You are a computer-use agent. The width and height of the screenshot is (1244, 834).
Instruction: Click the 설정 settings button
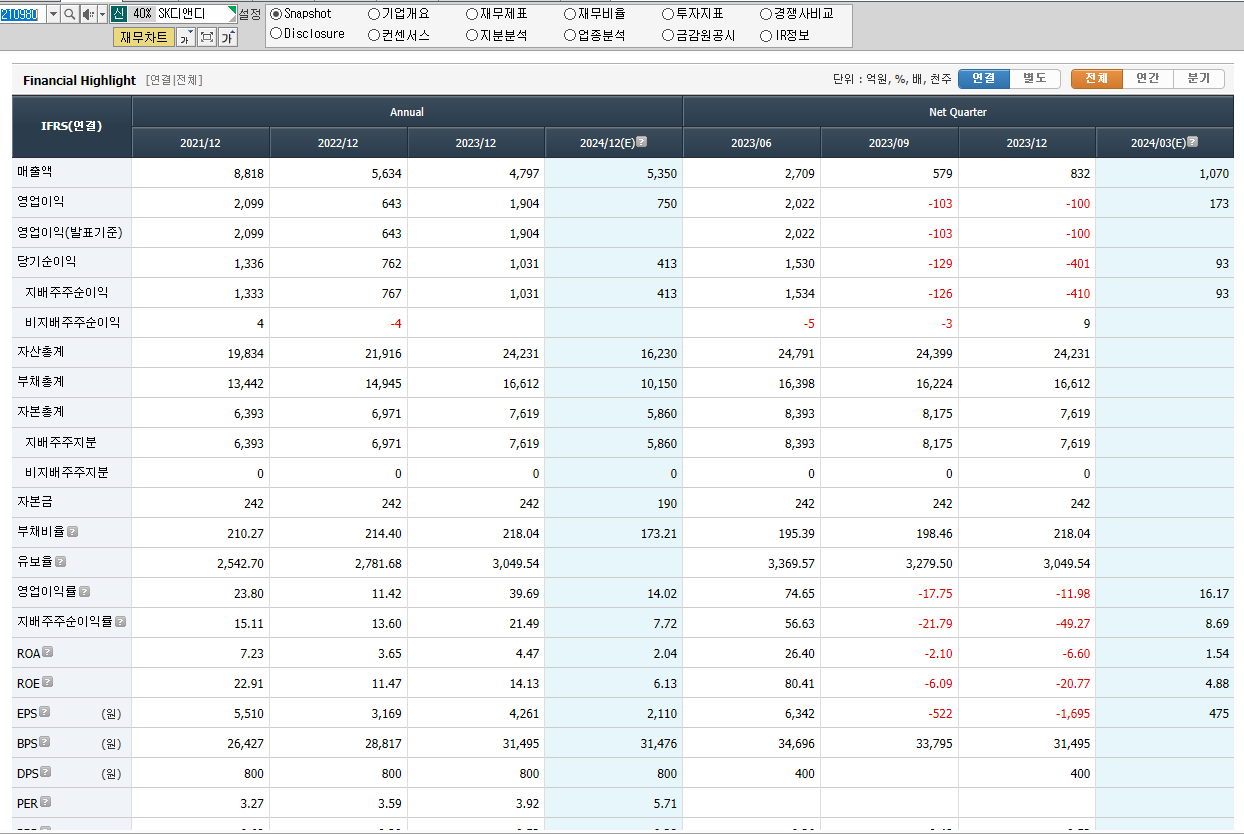click(250, 14)
